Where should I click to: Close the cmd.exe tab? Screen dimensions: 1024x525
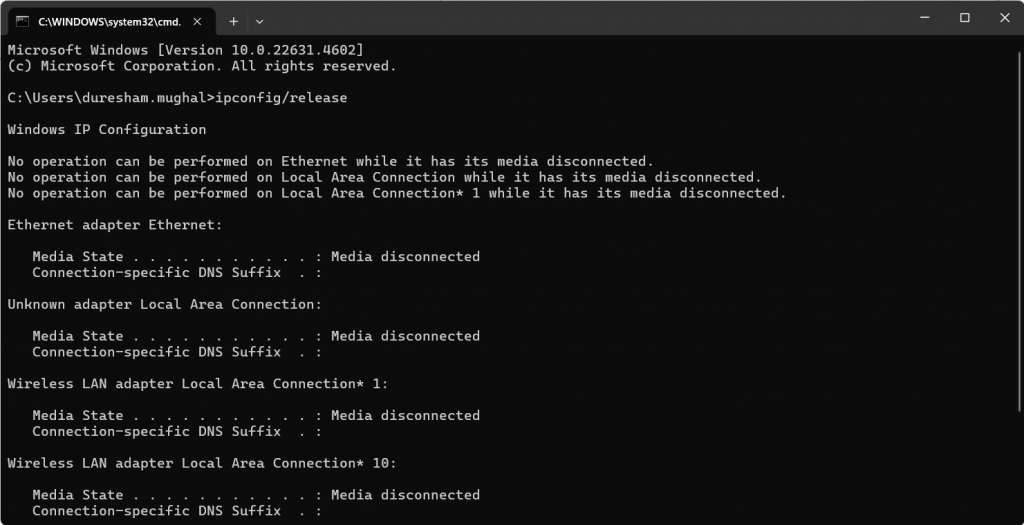198,22
